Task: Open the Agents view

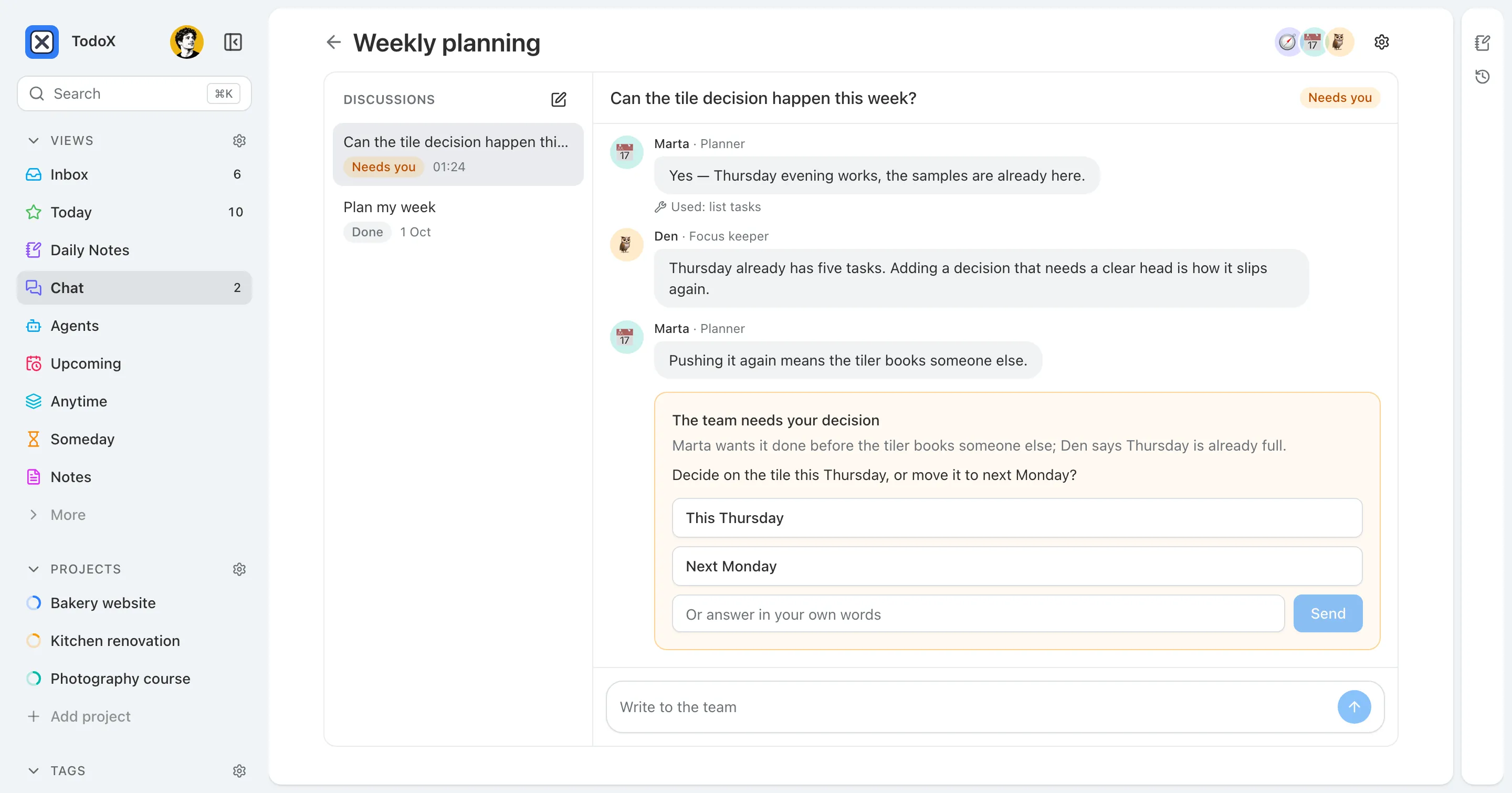Action: click(134, 326)
